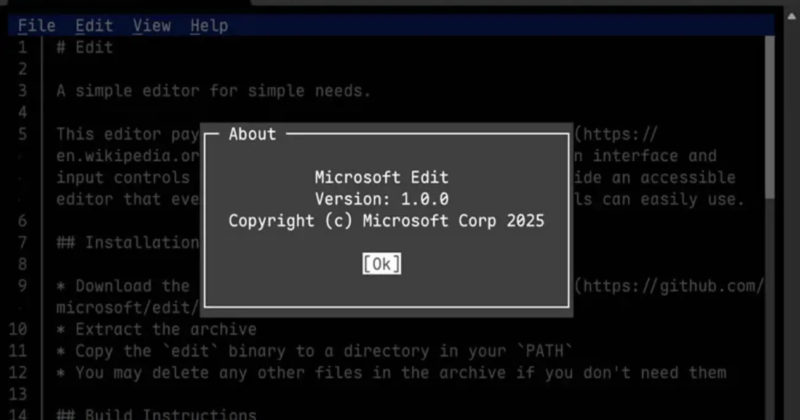
Task: Select line number 1 in the gutter
Action: pyautogui.click(x=22, y=47)
